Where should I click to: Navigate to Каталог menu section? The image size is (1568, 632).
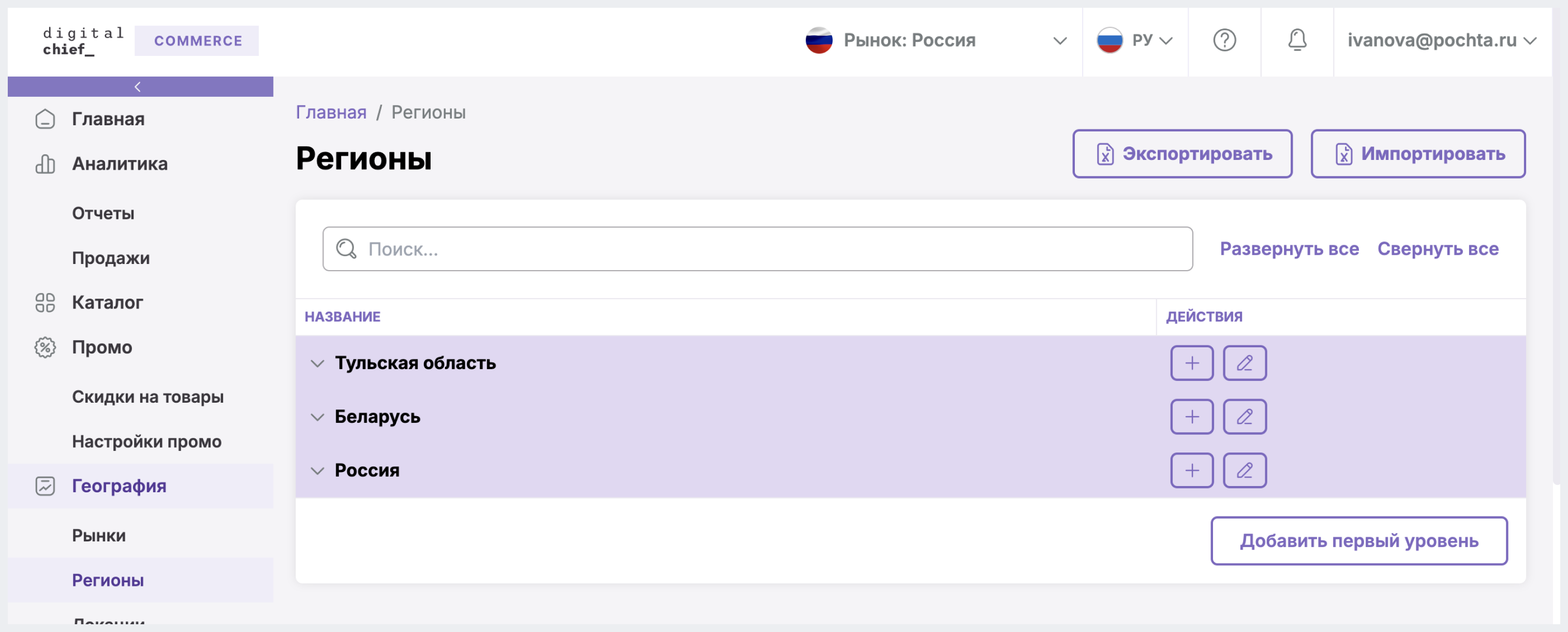coord(107,301)
